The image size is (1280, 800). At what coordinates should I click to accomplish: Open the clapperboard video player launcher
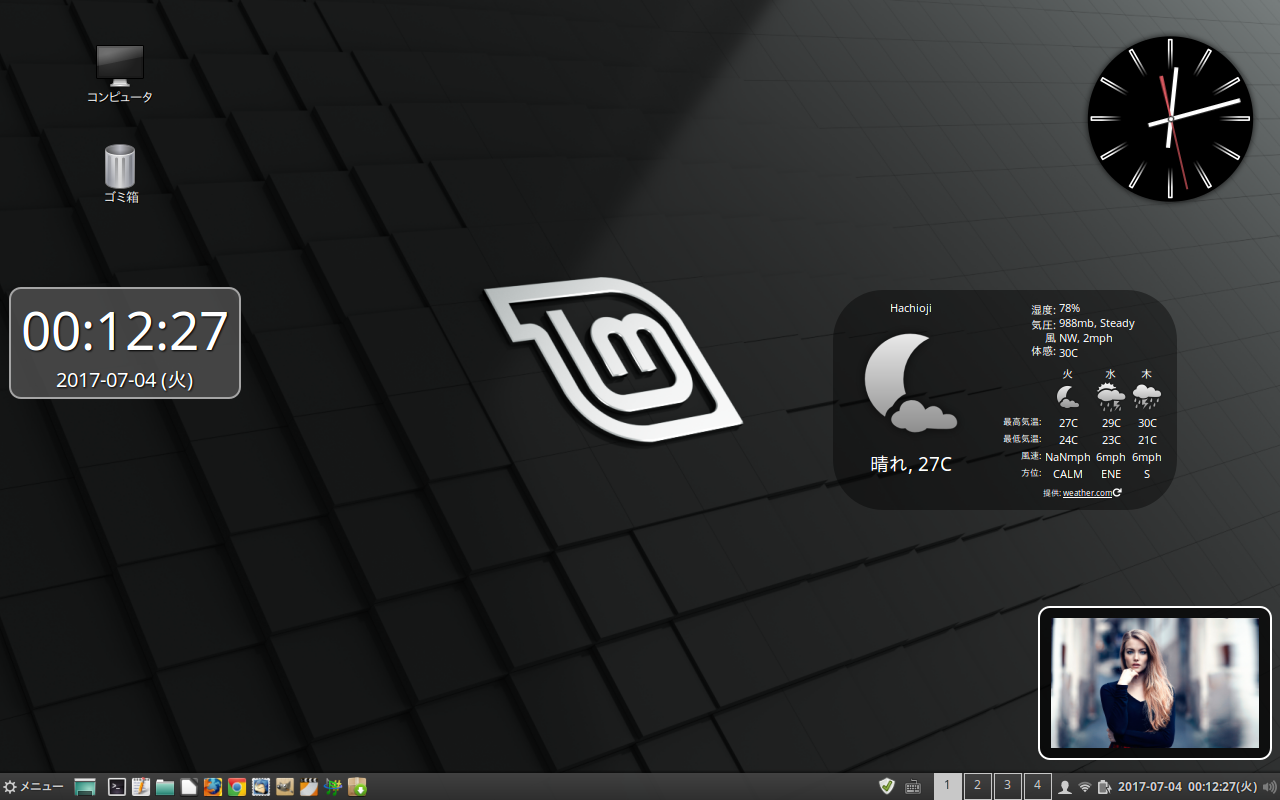(309, 787)
